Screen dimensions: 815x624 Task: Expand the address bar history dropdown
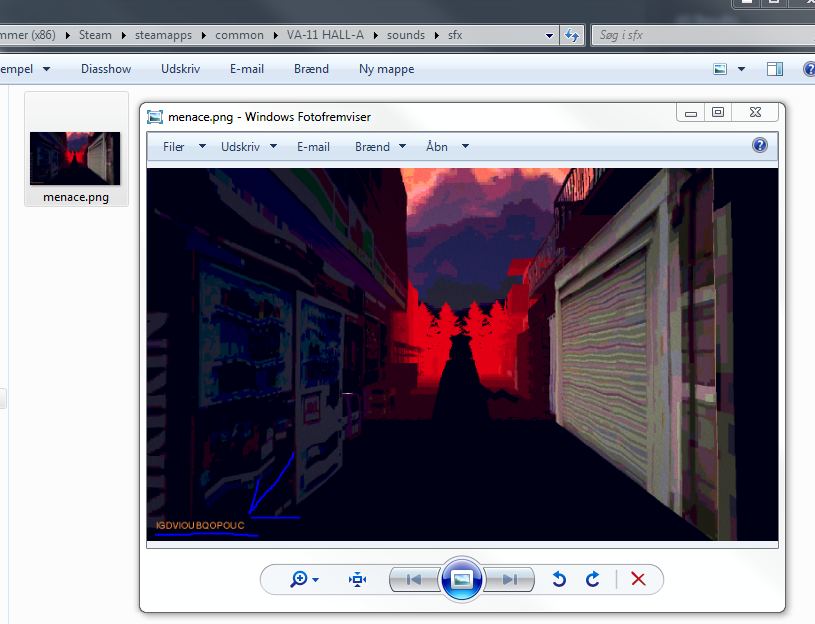click(x=550, y=35)
